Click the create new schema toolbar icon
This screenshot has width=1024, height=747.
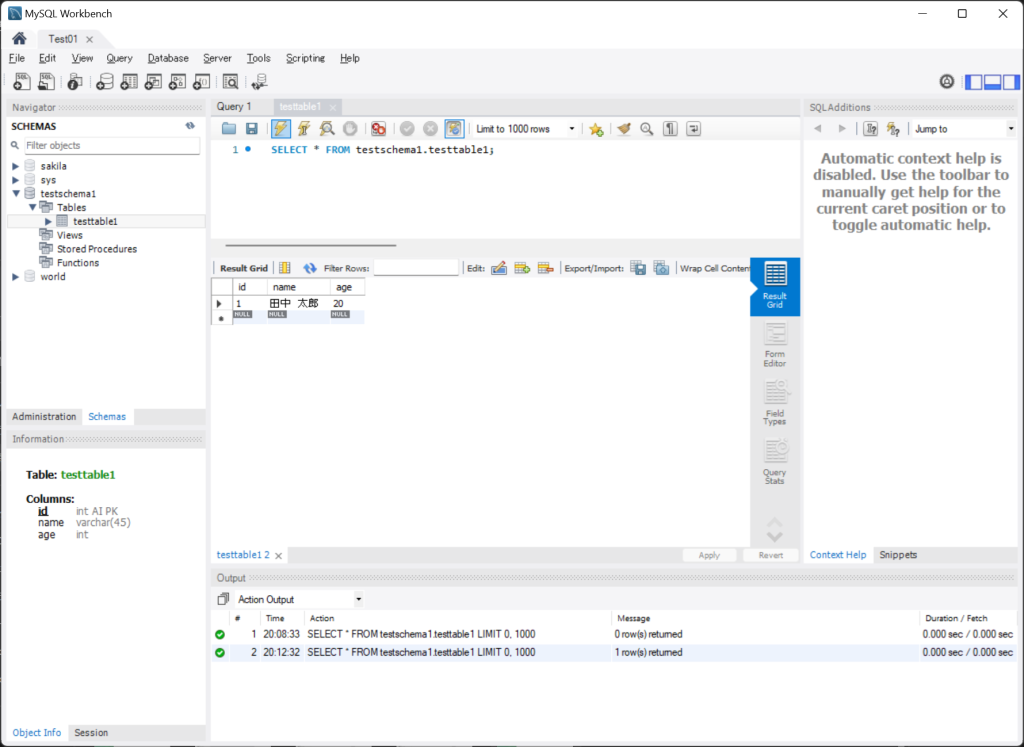(x=104, y=82)
